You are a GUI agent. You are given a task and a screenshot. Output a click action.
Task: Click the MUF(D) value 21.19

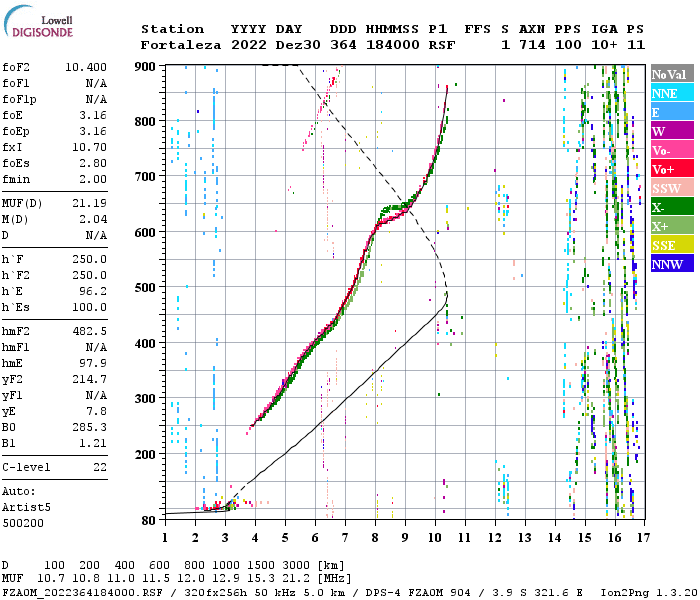click(x=89, y=203)
